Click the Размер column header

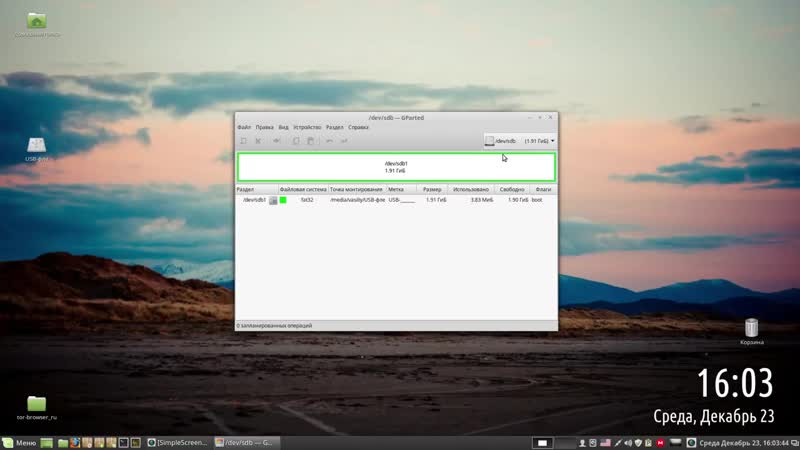tap(432, 189)
